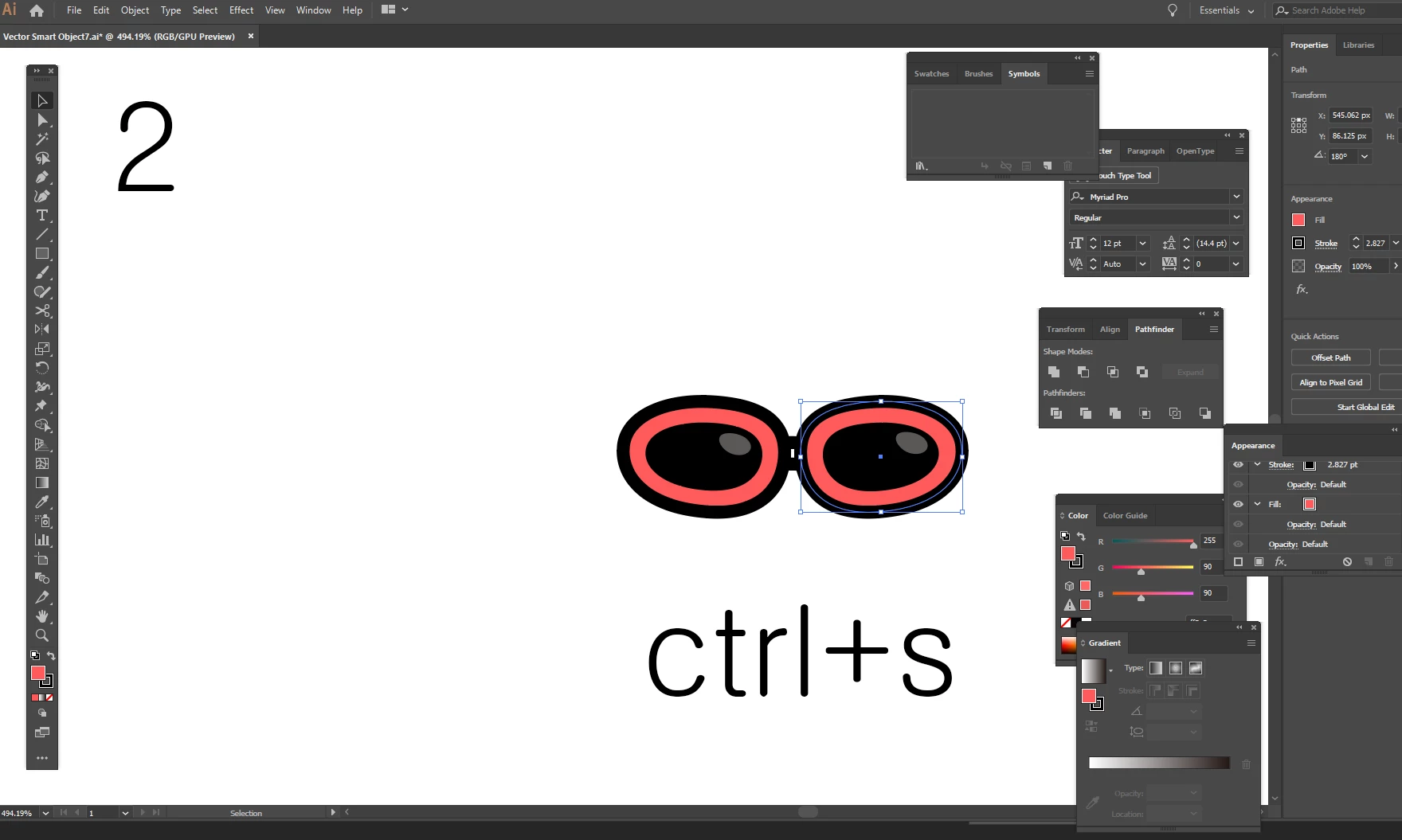This screenshot has height=840, width=1402.
Task: Select the Column Graph tool
Action: [x=42, y=540]
